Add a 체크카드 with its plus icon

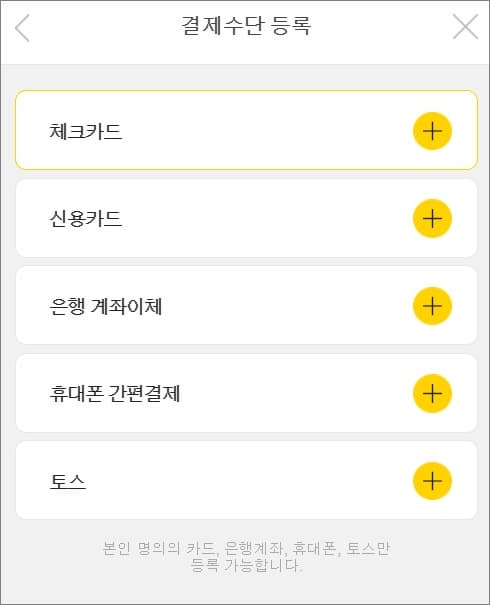(432, 131)
